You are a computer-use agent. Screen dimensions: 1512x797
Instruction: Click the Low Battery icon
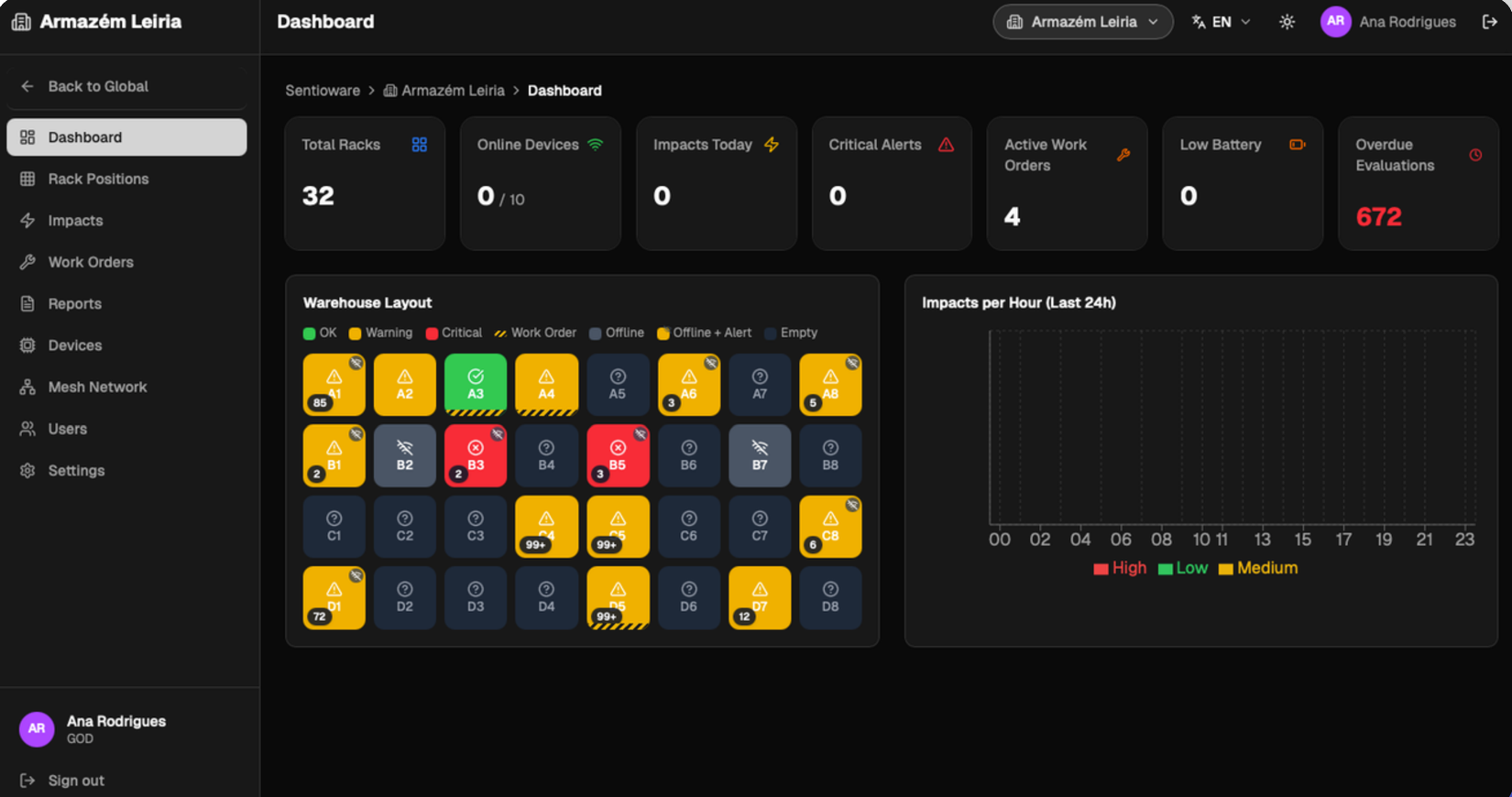[1298, 145]
